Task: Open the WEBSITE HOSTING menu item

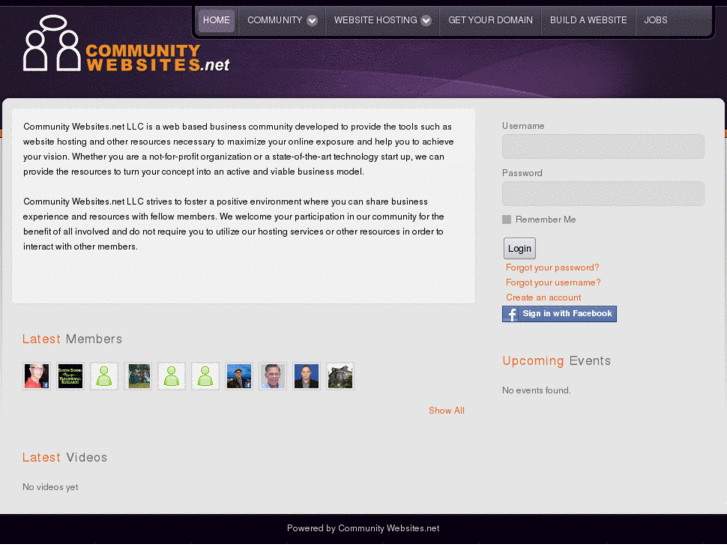Action: coord(375,20)
